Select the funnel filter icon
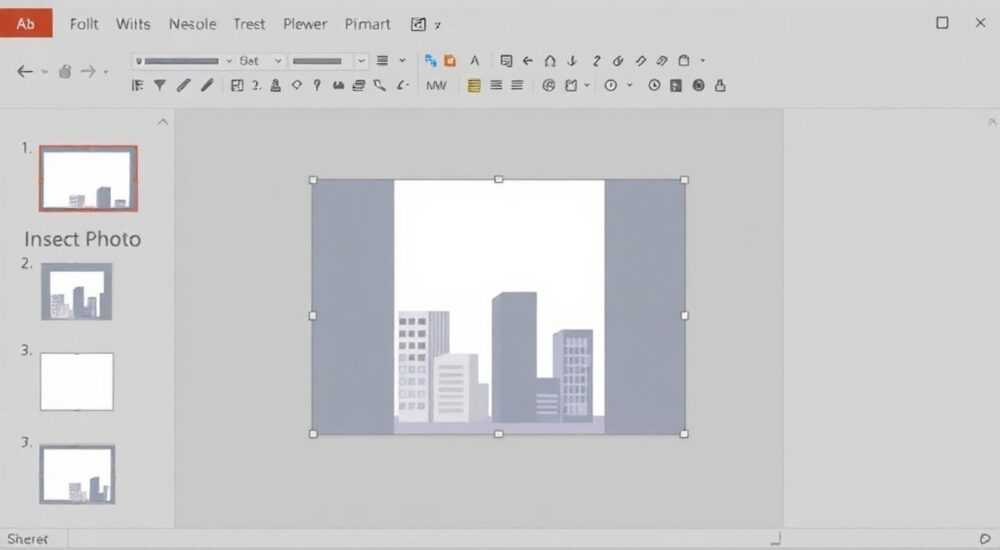 [159, 85]
